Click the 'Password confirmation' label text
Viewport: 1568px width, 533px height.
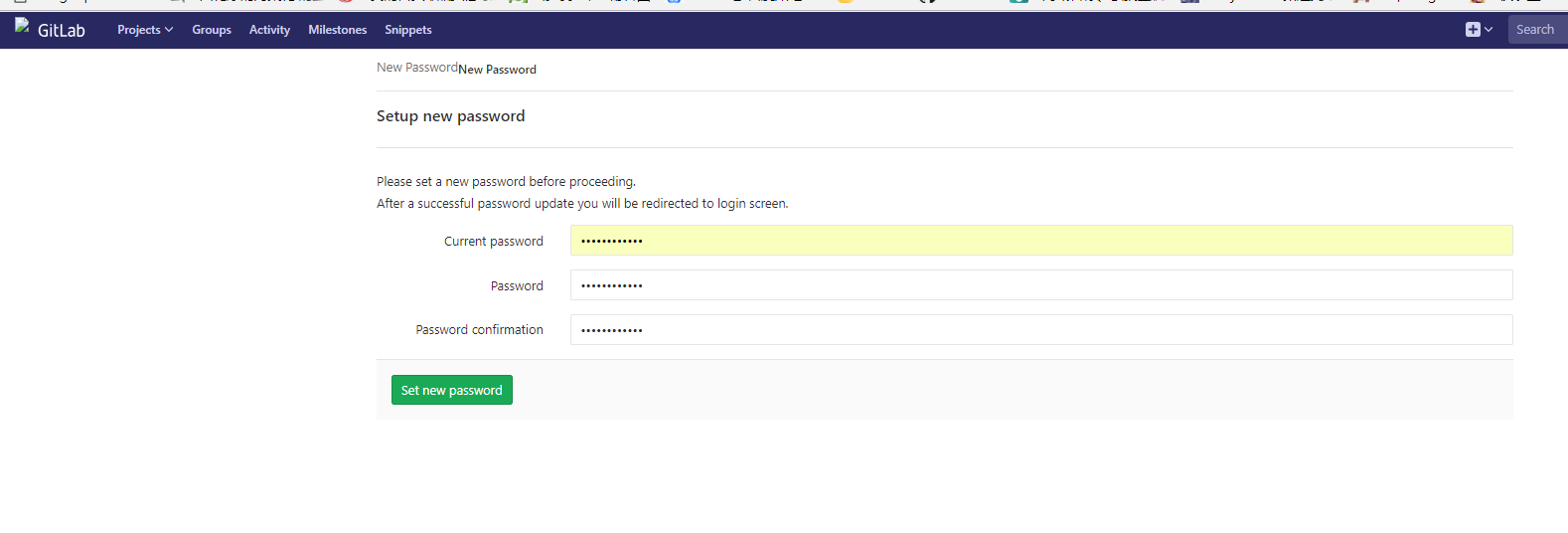coord(479,330)
